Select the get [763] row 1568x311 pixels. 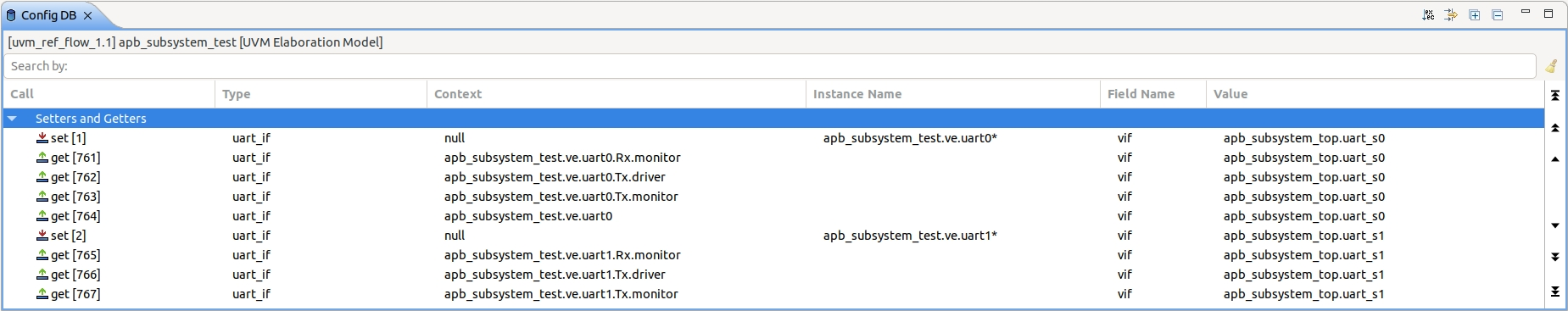tap(773, 197)
